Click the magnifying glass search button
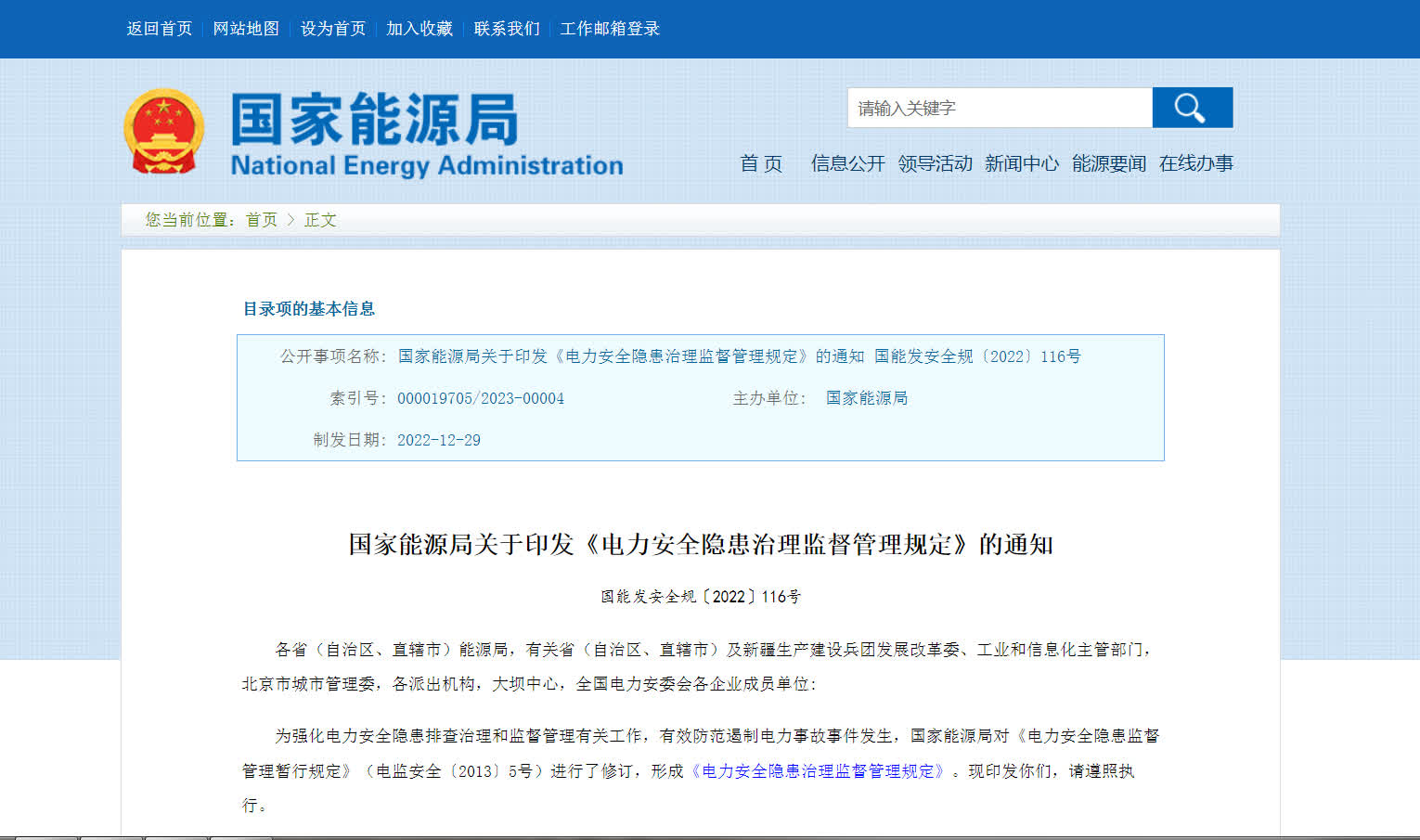Viewport: 1420px width, 840px height. click(x=1193, y=108)
